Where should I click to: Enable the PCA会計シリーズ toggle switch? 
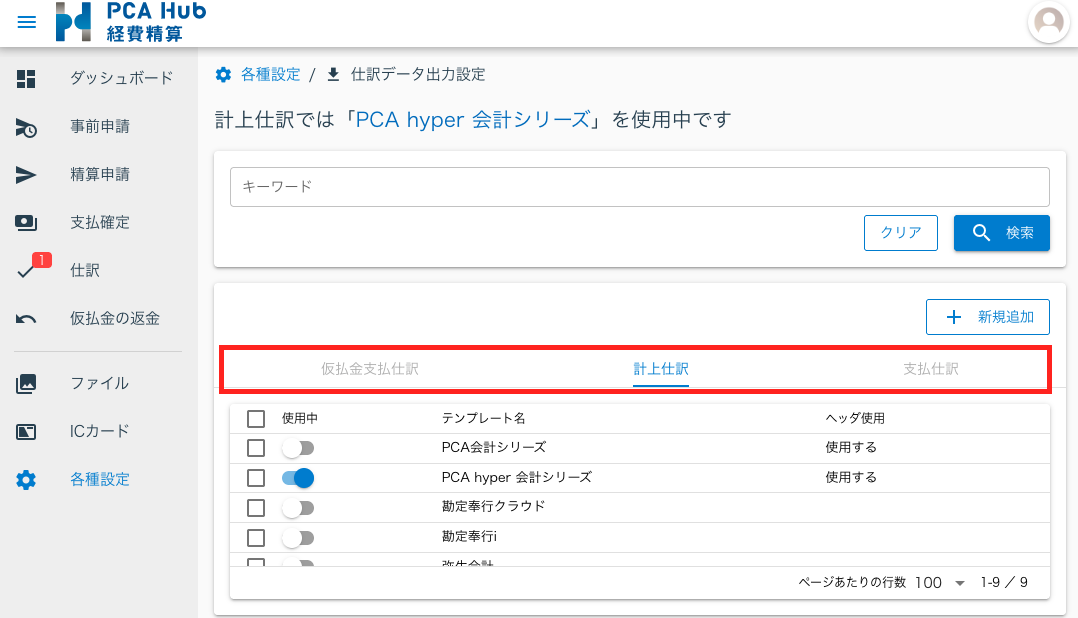click(298, 448)
